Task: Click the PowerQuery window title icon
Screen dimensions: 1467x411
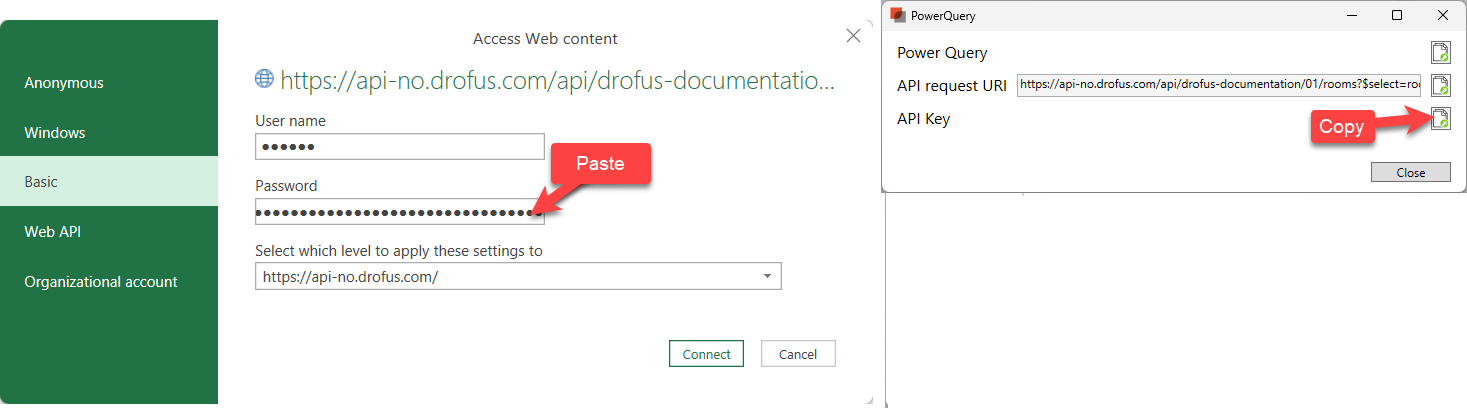Action: point(897,16)
